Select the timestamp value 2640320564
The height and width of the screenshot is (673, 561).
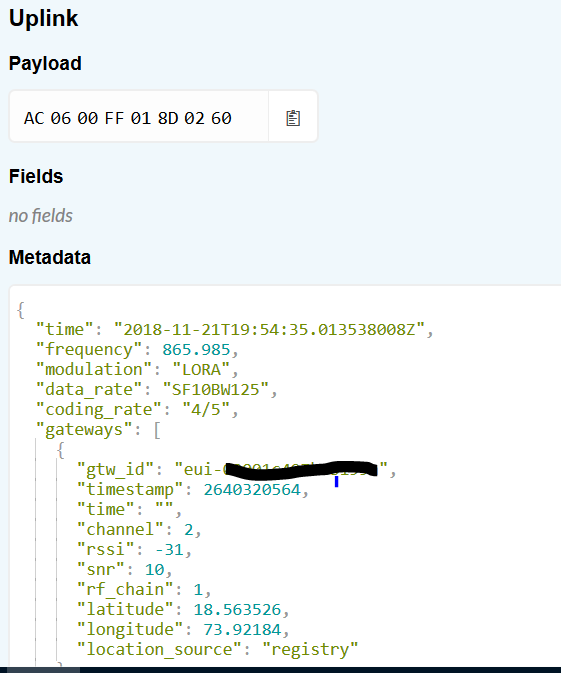252,490
